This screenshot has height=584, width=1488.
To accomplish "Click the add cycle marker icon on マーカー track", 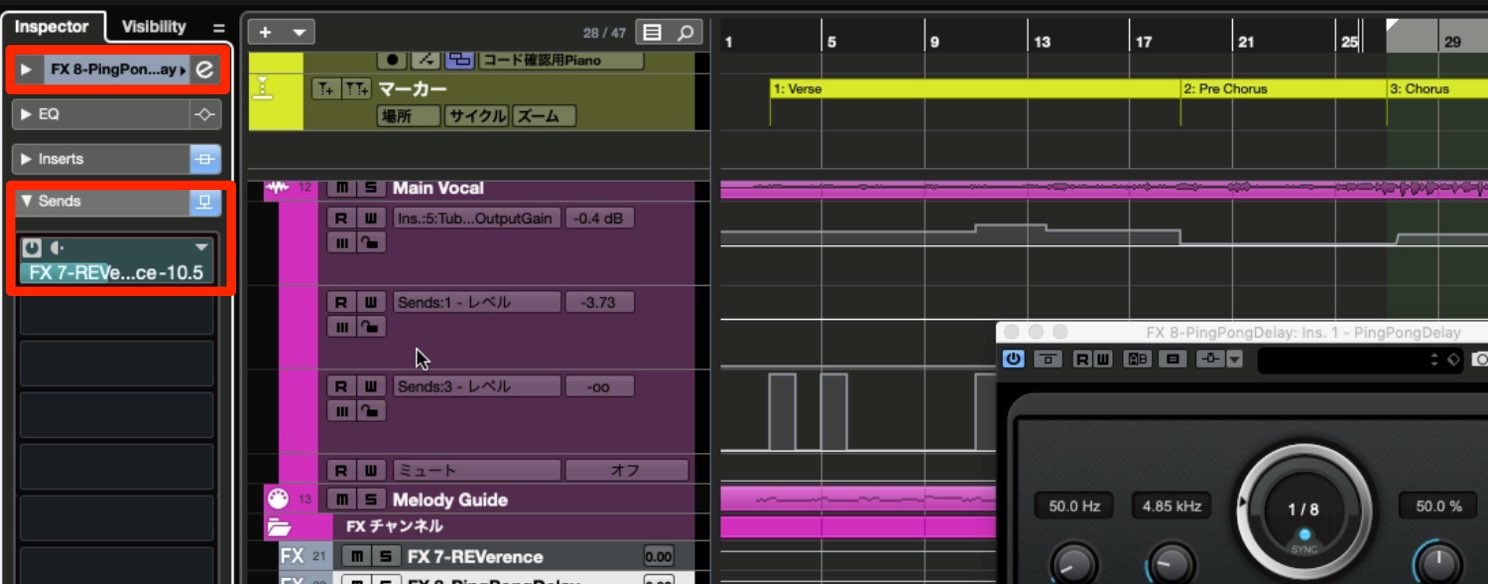I will click(357, 90).
